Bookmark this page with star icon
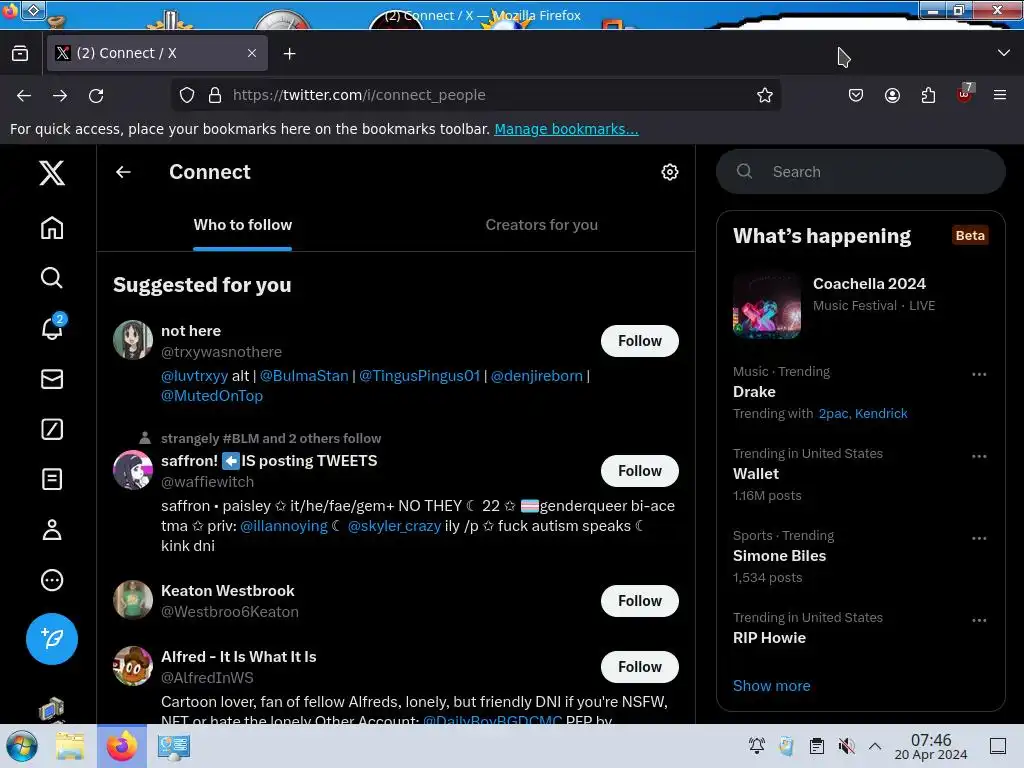Viewport: 1024px width, 768px height. click(765, 95)
